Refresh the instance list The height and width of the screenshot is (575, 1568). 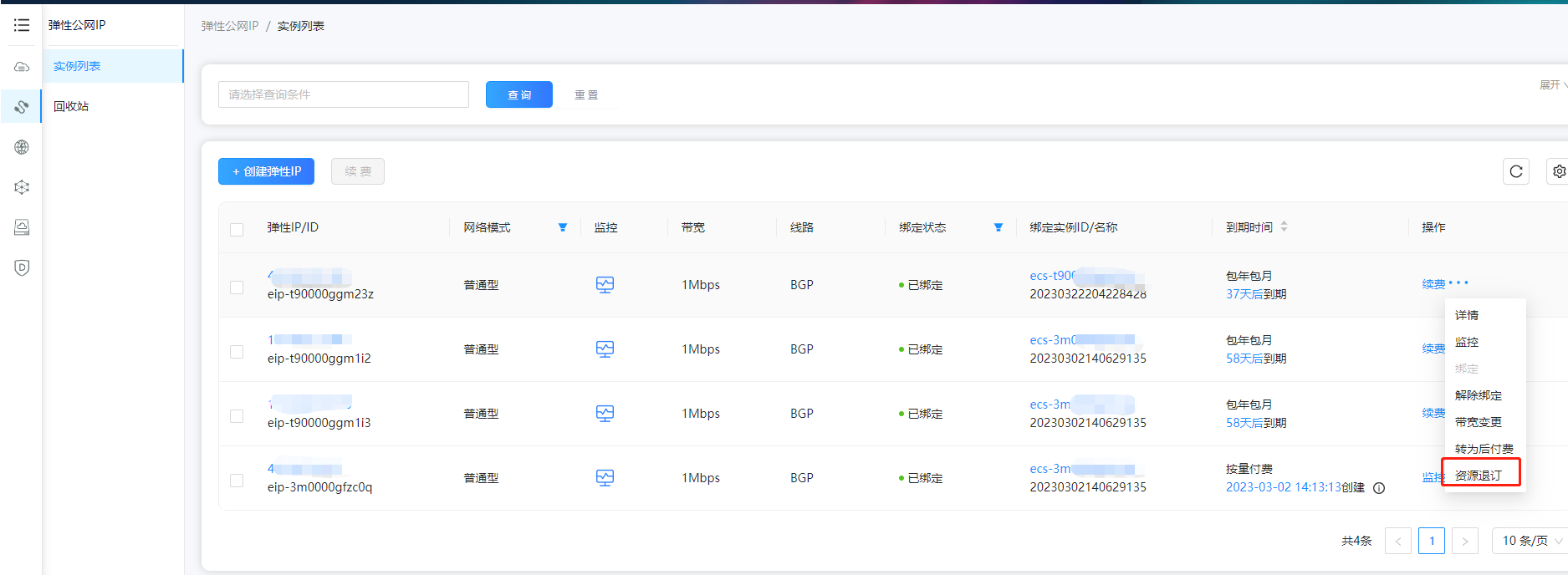point(1516,171)
